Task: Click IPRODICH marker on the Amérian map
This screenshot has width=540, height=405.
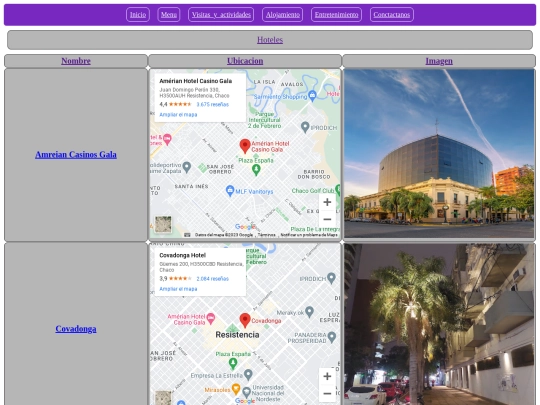Action: click(x=305, y=127)
